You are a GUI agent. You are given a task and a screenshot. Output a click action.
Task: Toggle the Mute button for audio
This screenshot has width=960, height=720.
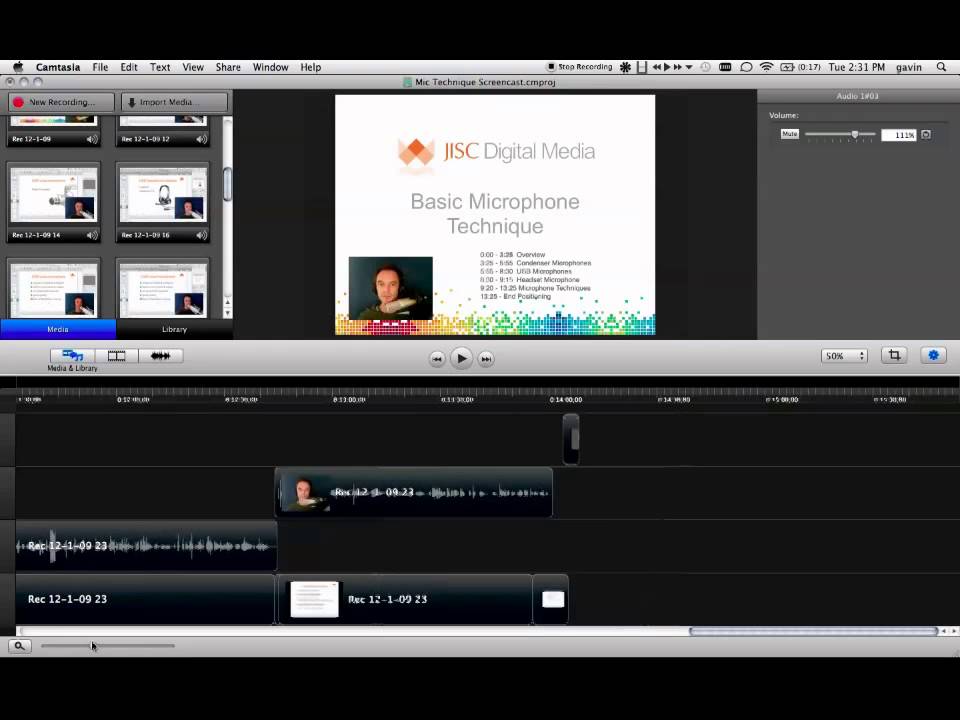click(790, 133)
